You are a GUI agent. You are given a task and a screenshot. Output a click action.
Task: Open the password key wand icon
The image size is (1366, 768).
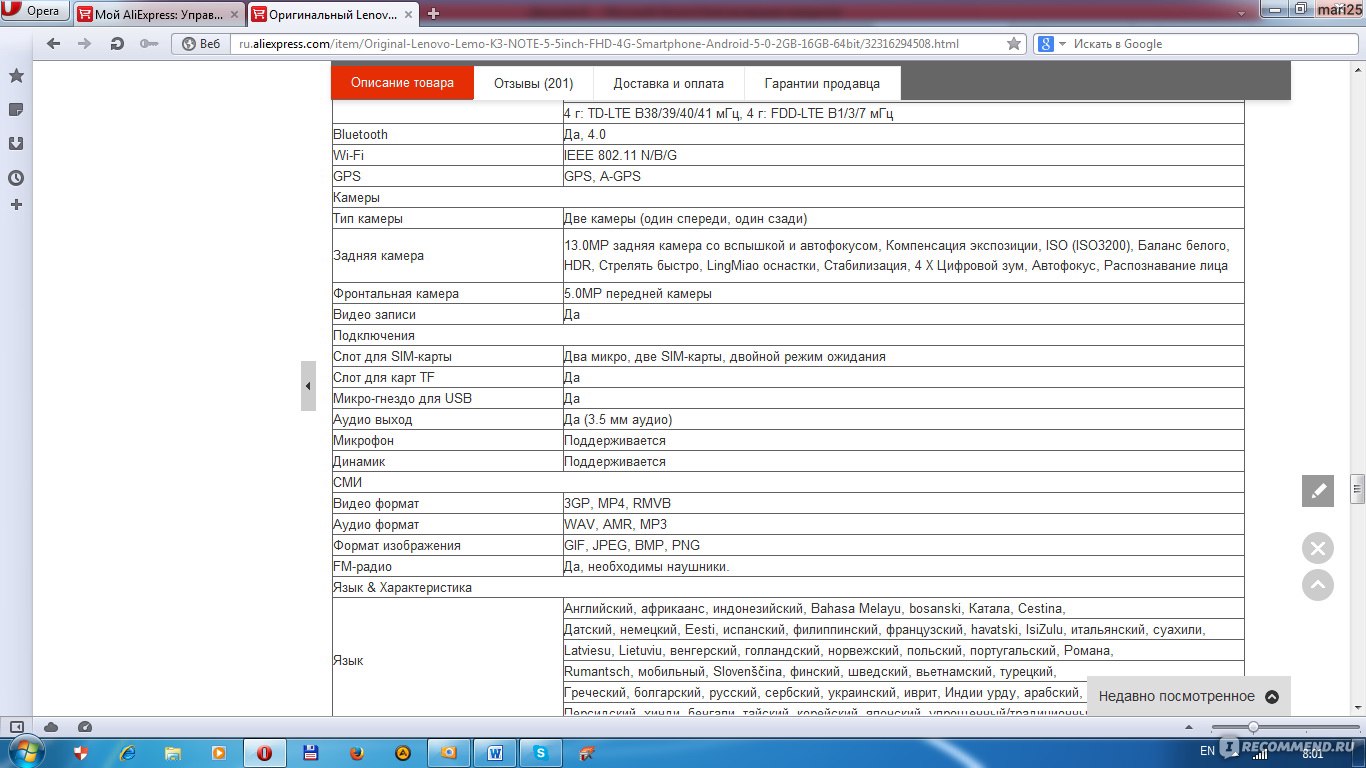point(149,44)
